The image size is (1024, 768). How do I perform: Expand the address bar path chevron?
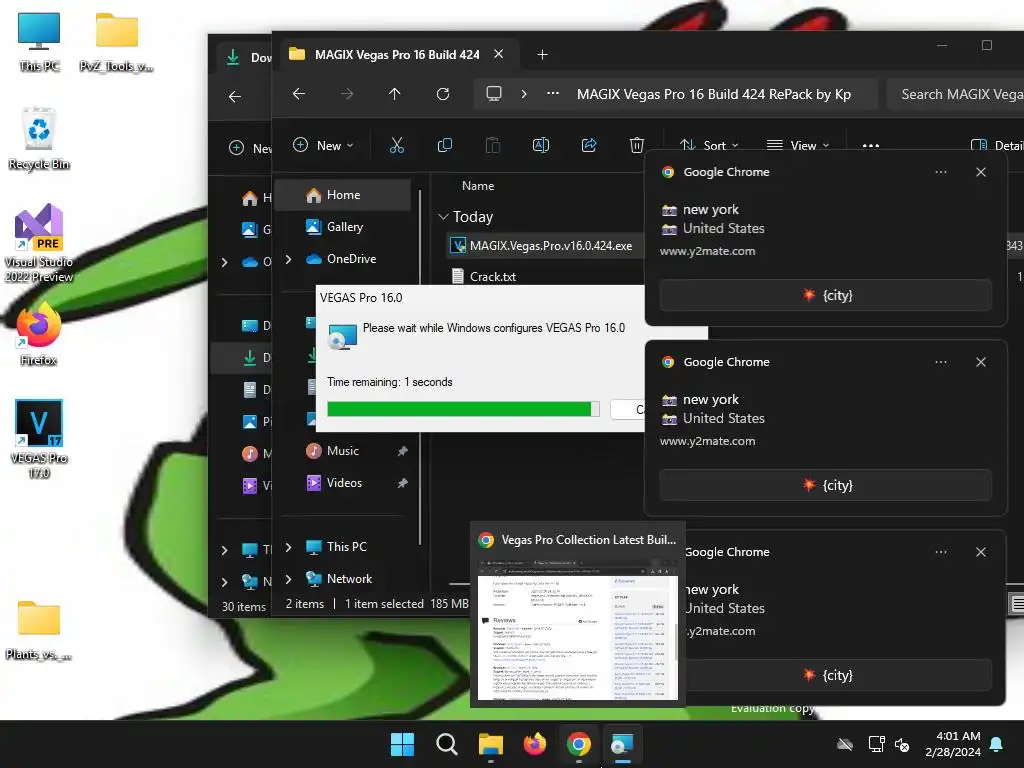coord(524,94)
